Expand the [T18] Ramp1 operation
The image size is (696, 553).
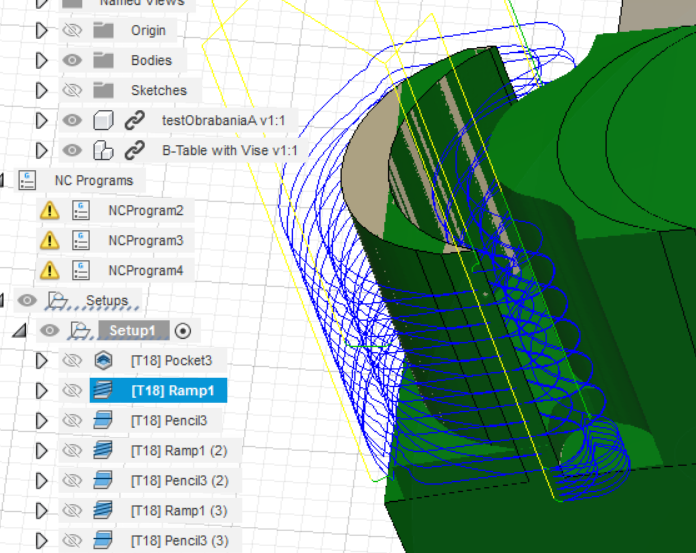click(x=41, y=391)
